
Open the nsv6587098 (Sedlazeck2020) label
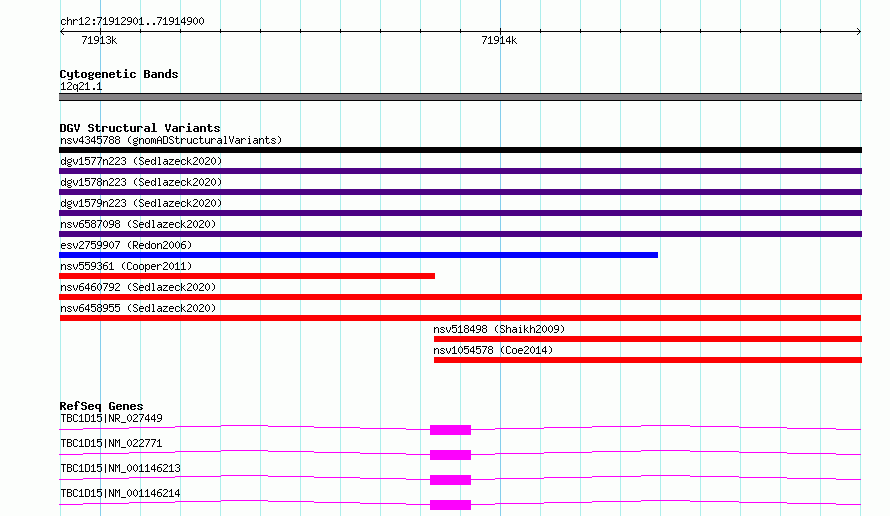[x=138, y=224]
